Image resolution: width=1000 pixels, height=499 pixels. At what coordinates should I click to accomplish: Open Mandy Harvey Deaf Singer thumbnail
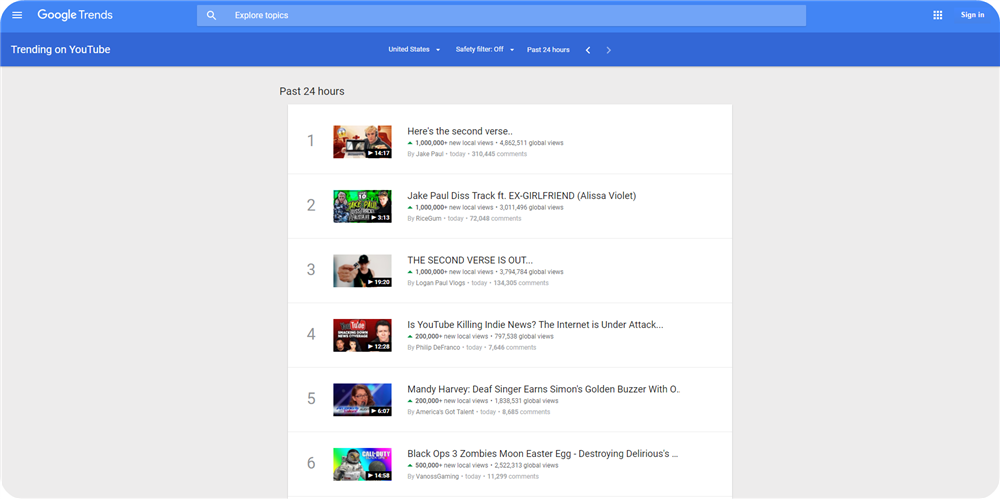coord(362,399)
